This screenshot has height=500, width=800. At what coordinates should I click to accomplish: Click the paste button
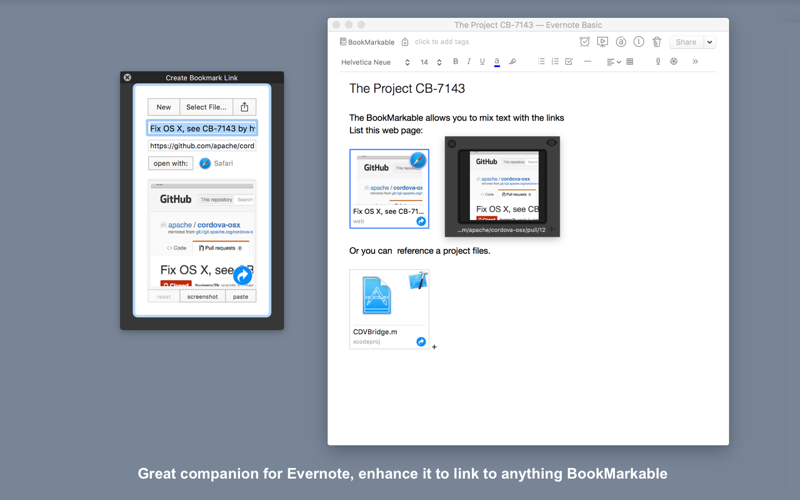click(x=240, y=296)
